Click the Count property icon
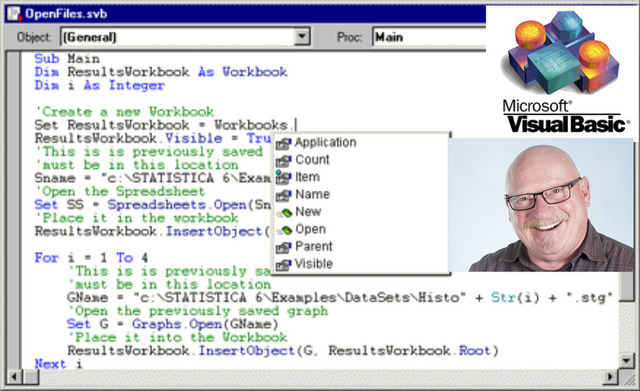Screen dimensions: 640x391 283,161
